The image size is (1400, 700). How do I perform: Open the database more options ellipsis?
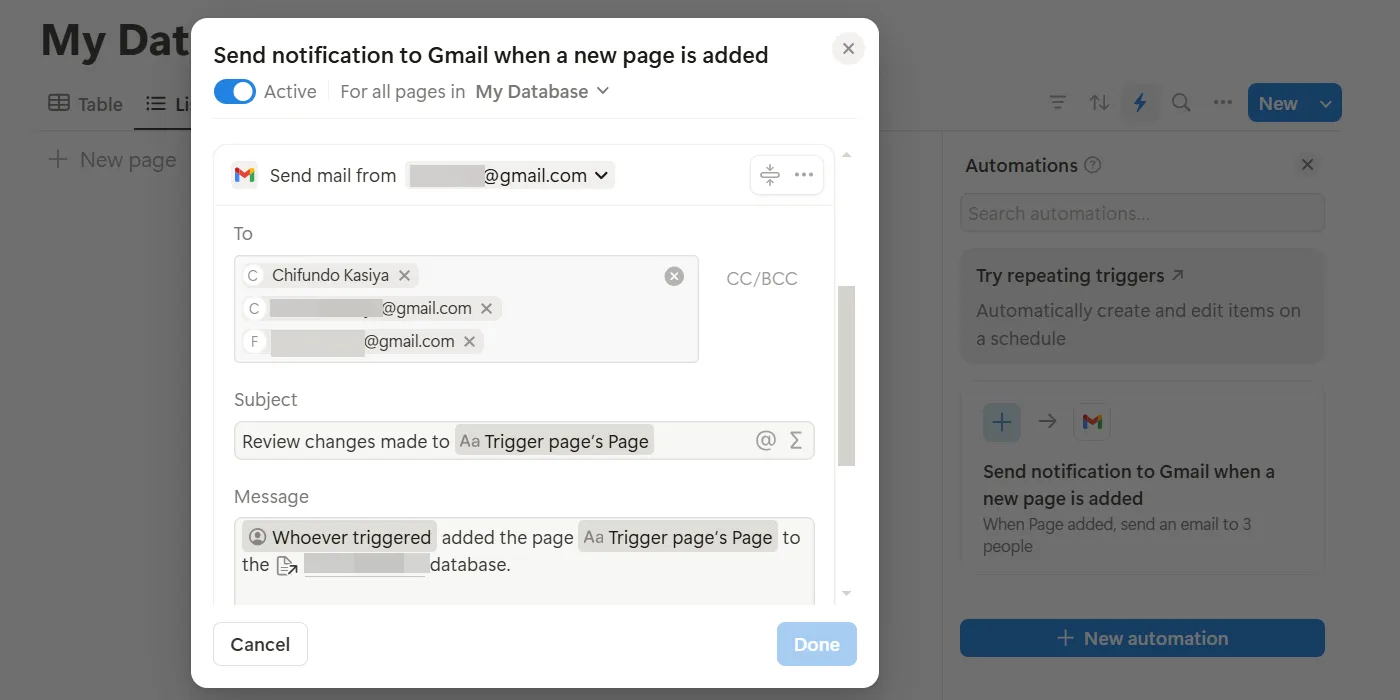coord(1222,102)
